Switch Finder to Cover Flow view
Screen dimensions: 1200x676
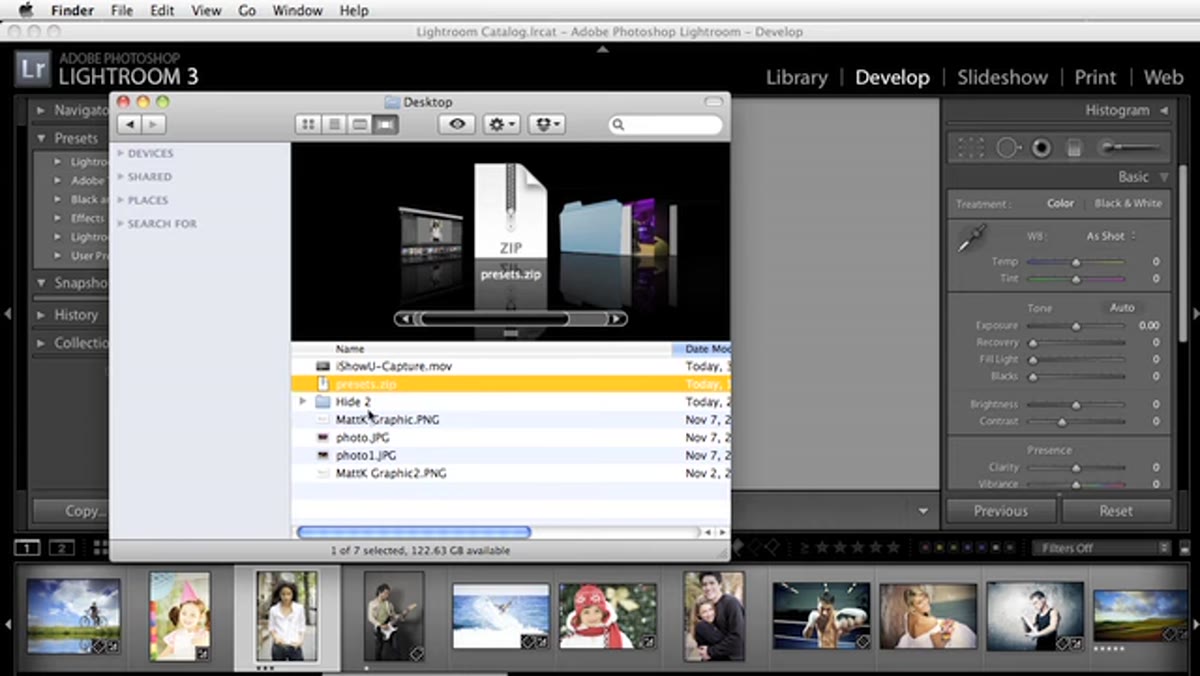tap(385, 124)
